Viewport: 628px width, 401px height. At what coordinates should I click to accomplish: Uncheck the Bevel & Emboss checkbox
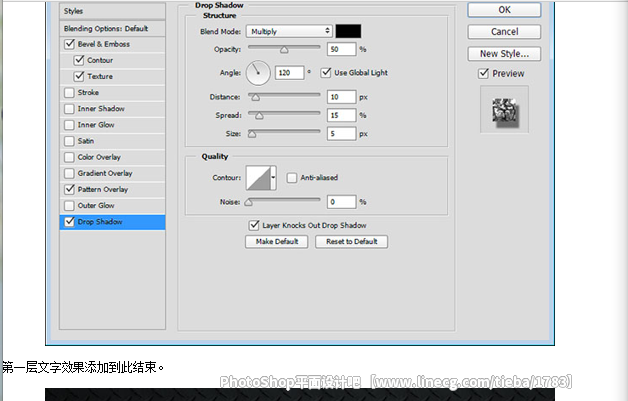[x=69, y=44]
